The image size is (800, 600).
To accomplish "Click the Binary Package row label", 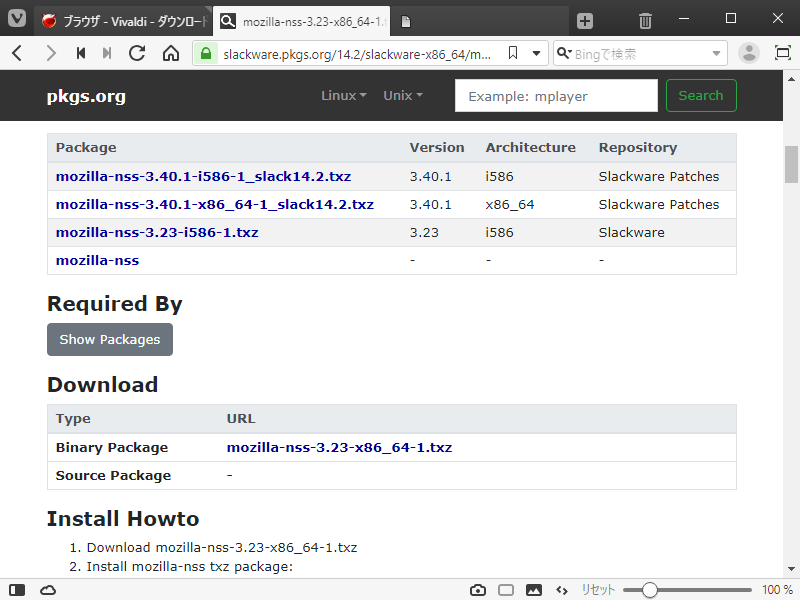I will [x=112, y=447].
